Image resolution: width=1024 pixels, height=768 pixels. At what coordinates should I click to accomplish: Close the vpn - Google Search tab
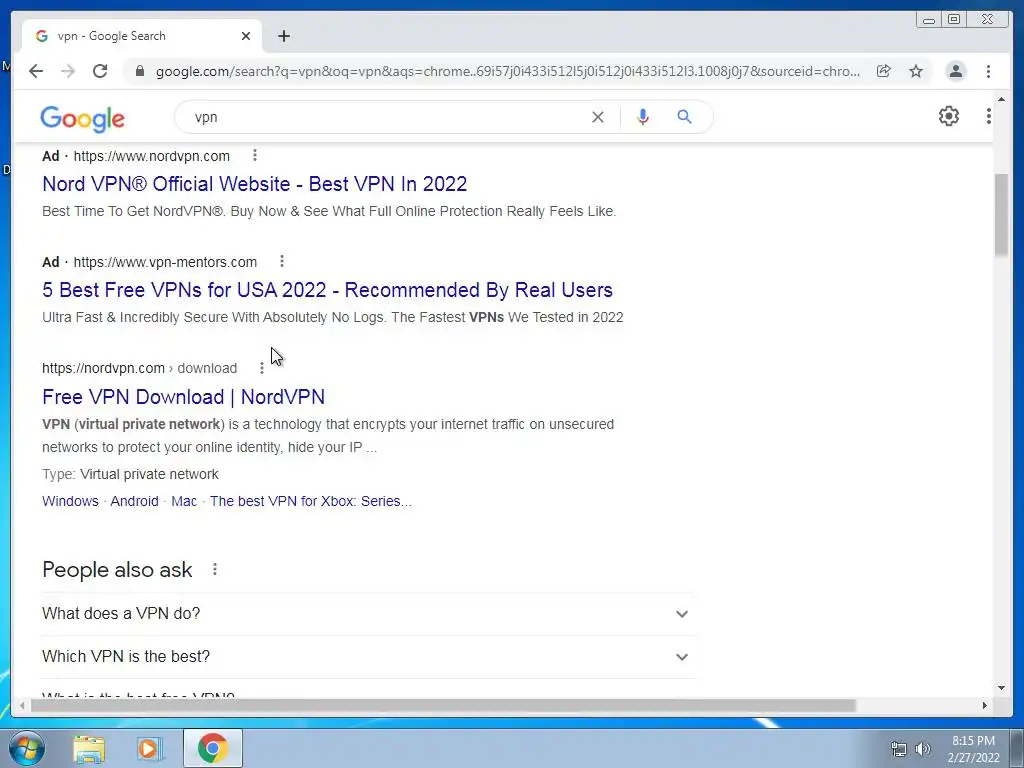[246, 36]
